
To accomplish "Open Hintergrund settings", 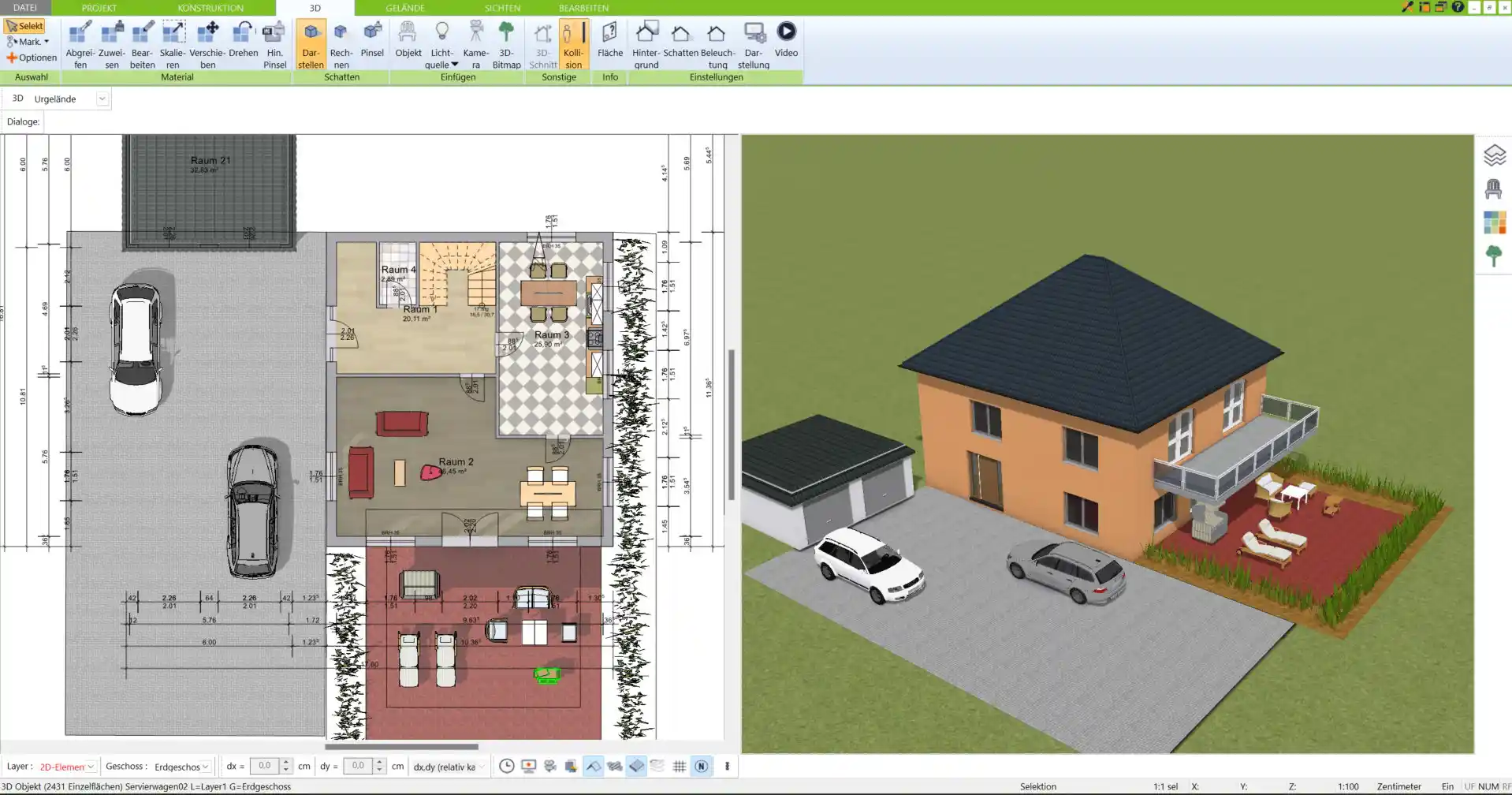I will click(x=646, y=45).
